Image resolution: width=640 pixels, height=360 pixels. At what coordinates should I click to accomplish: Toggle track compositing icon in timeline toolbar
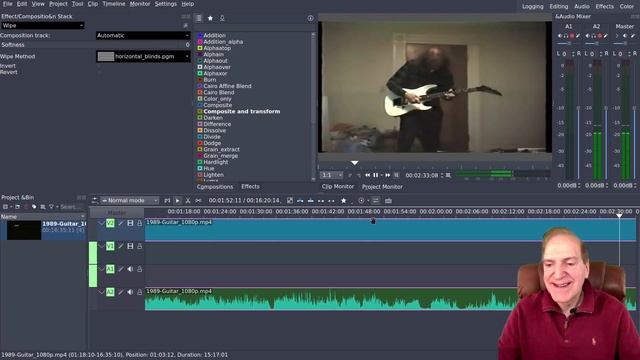[x=94, y=200]
